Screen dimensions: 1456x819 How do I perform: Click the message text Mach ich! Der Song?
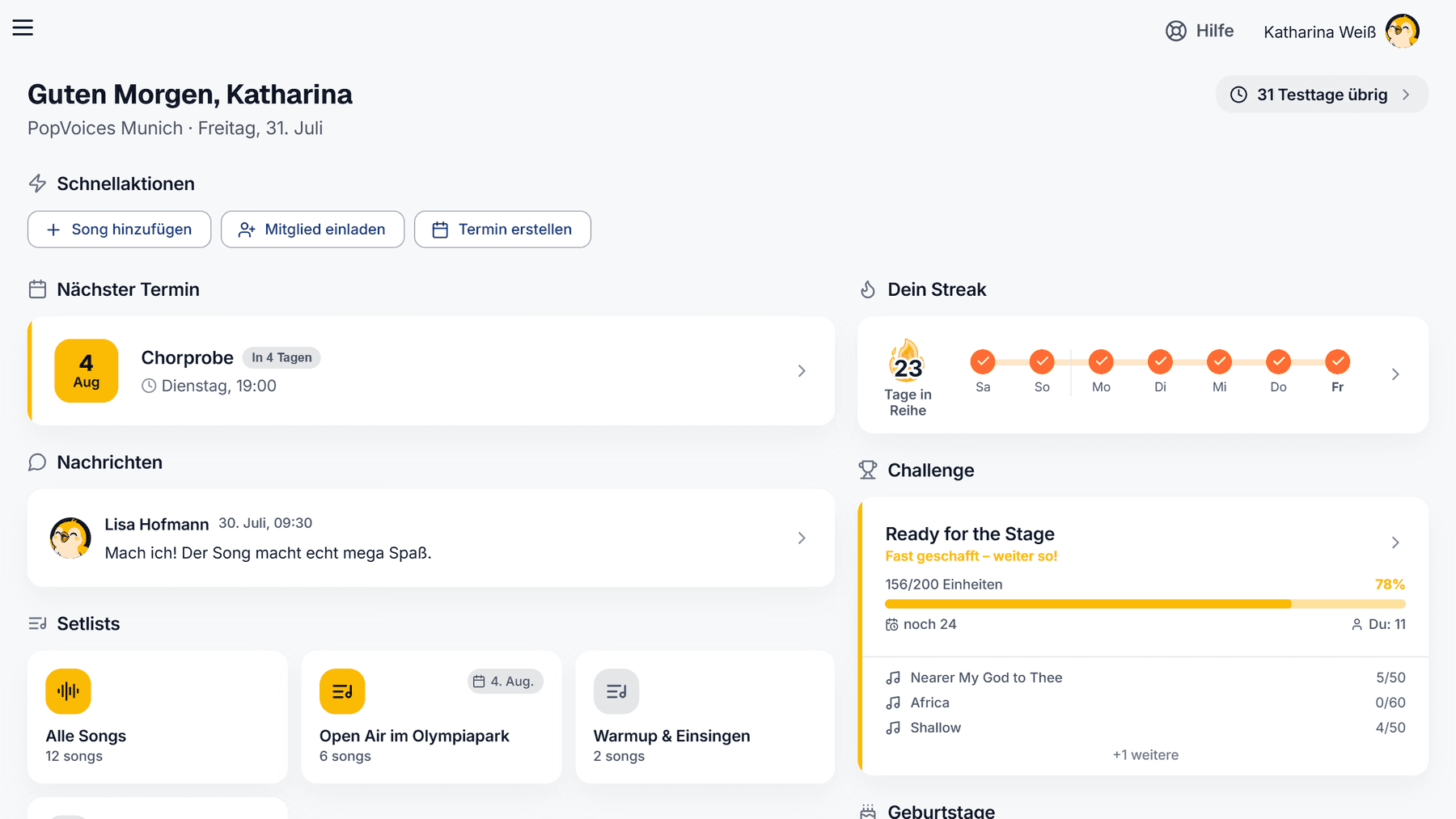[268, 553]
